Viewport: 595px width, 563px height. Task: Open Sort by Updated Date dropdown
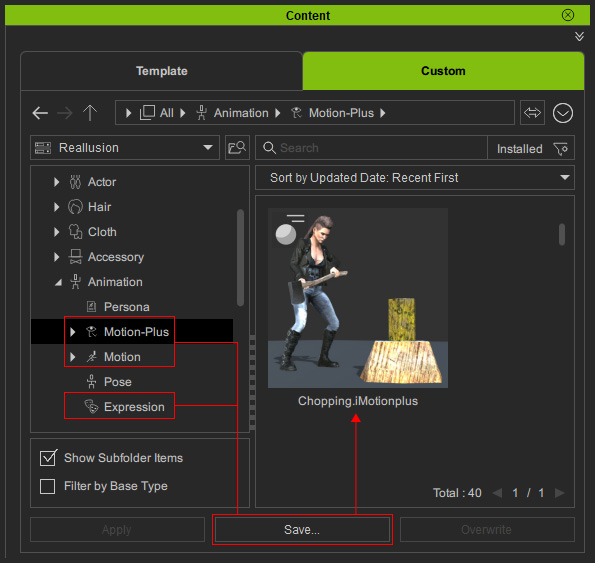(x=415, y=178)
